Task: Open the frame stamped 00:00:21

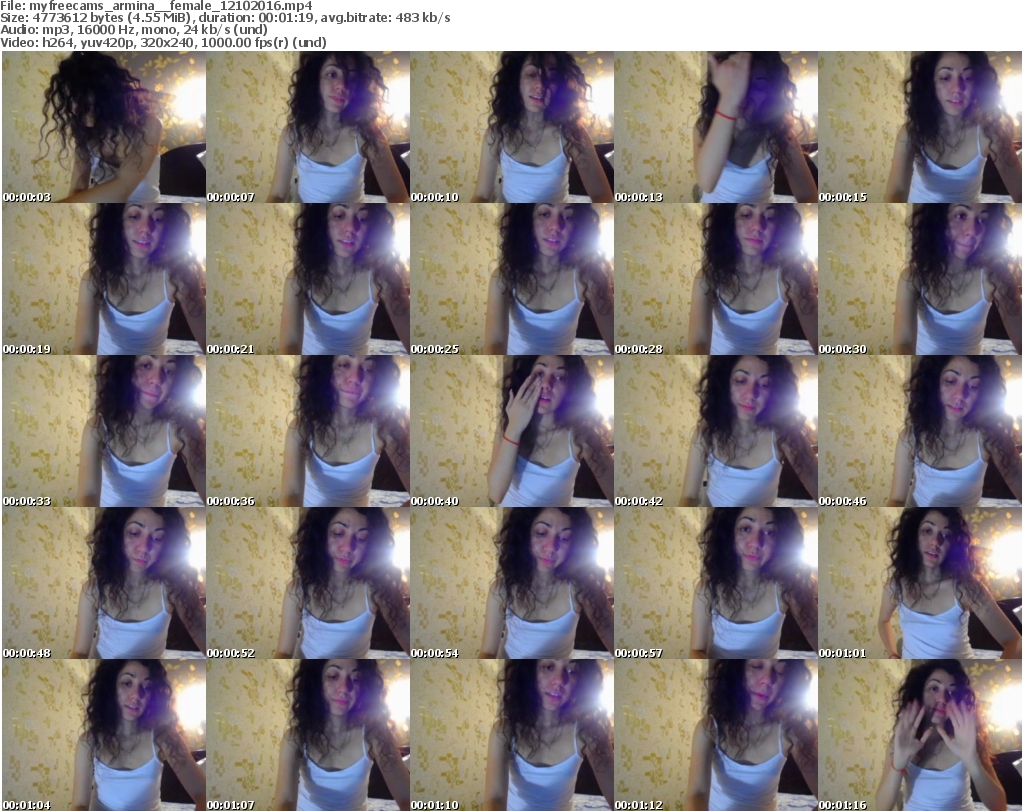Action: [x=308, y=279]
